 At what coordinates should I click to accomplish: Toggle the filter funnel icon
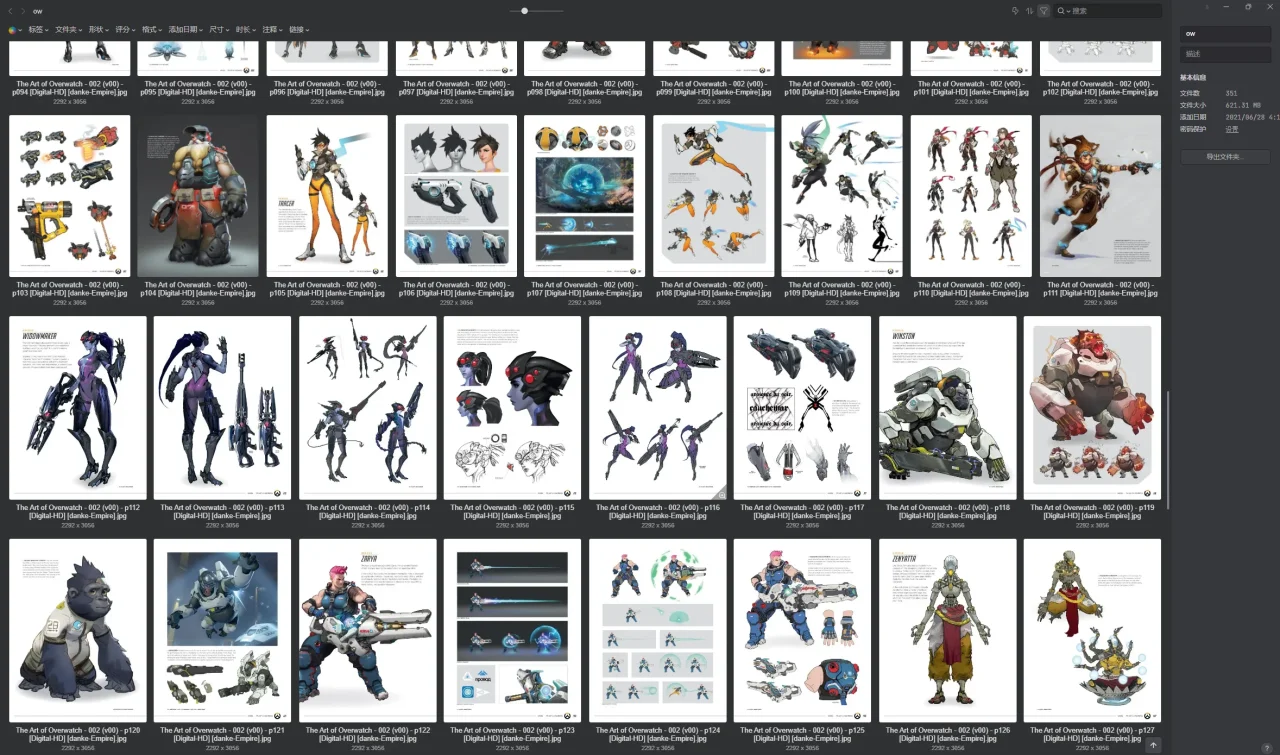pyautogui.click(x=1043, y=11)
